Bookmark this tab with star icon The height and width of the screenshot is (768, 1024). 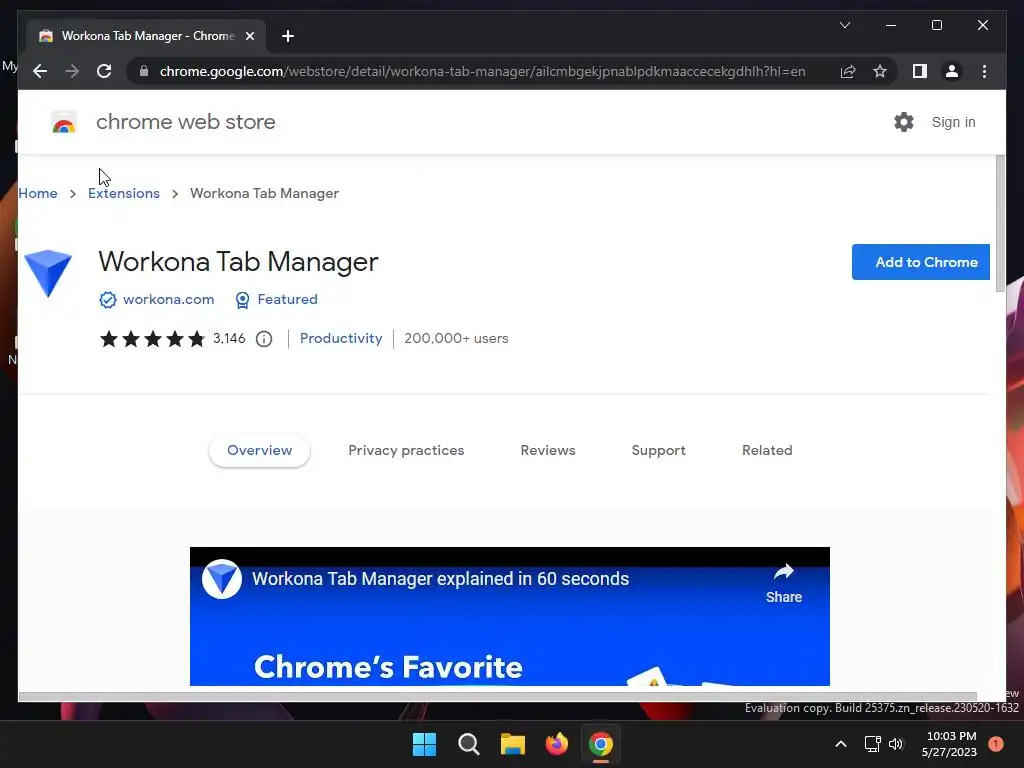click(x=880, y=71)
